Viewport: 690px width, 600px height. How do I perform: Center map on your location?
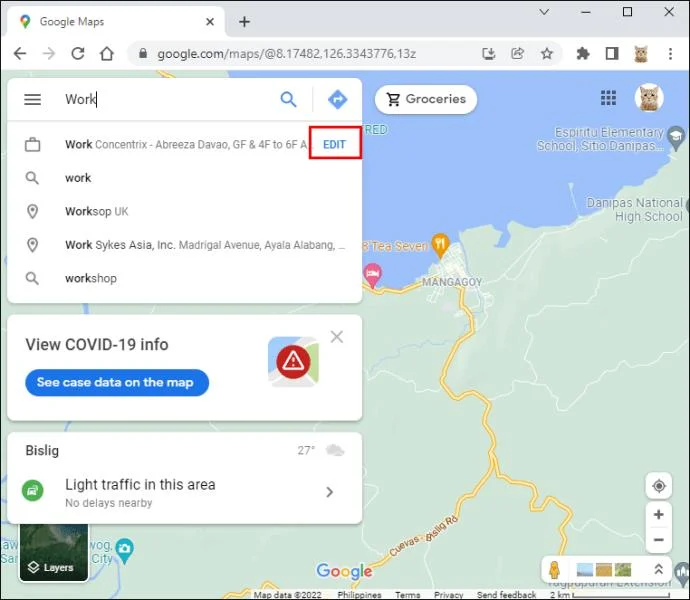(x=659, y=486)
